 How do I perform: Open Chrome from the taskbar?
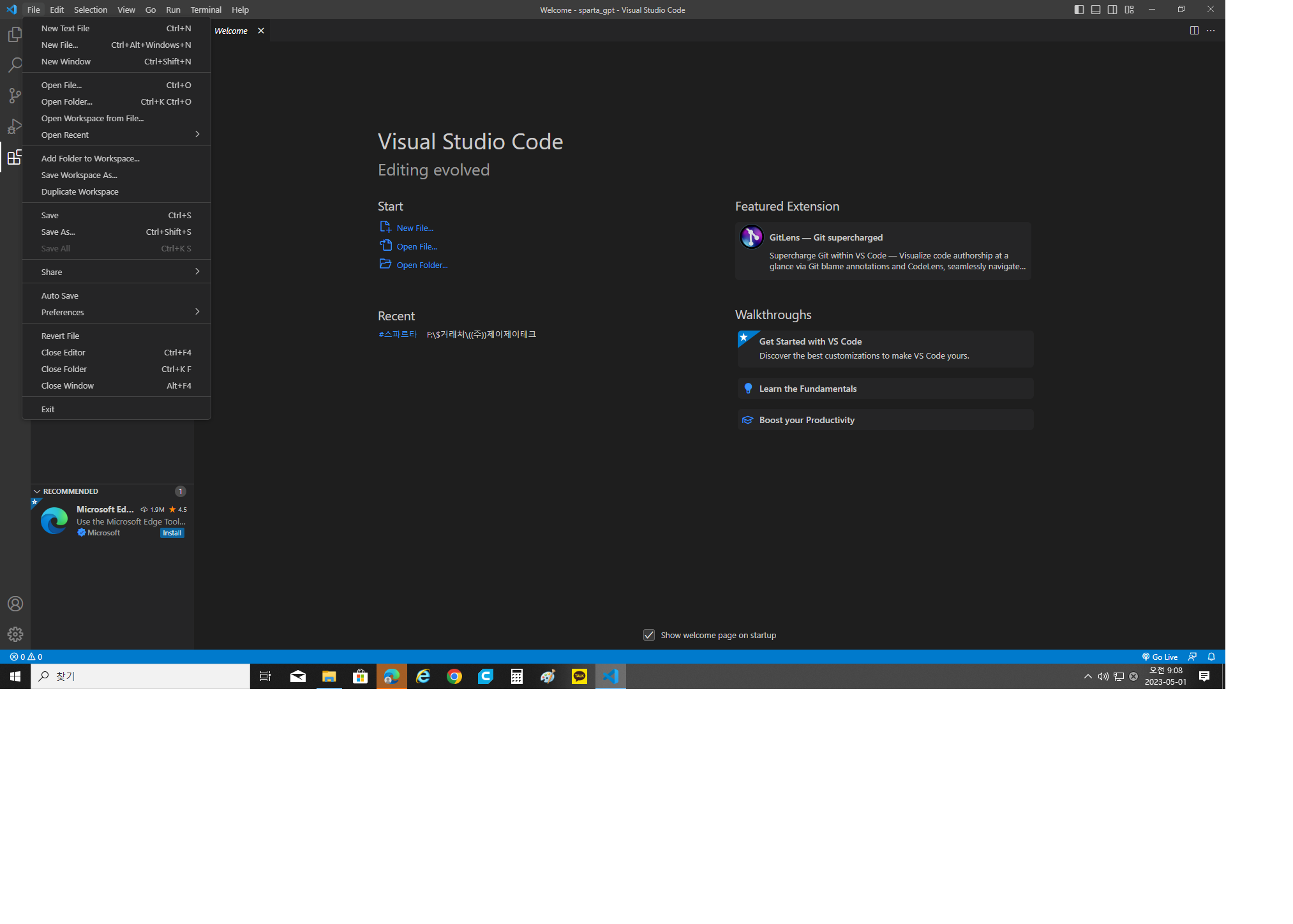coord(454,676)
